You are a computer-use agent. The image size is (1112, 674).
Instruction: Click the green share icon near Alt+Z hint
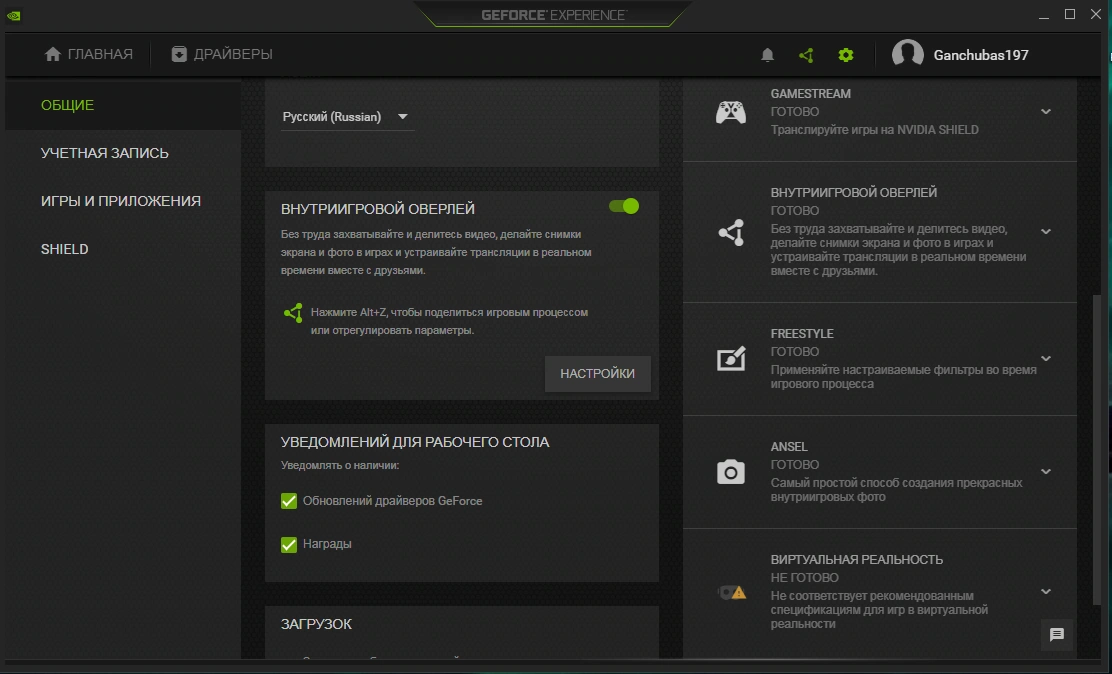tap(293, 313)
